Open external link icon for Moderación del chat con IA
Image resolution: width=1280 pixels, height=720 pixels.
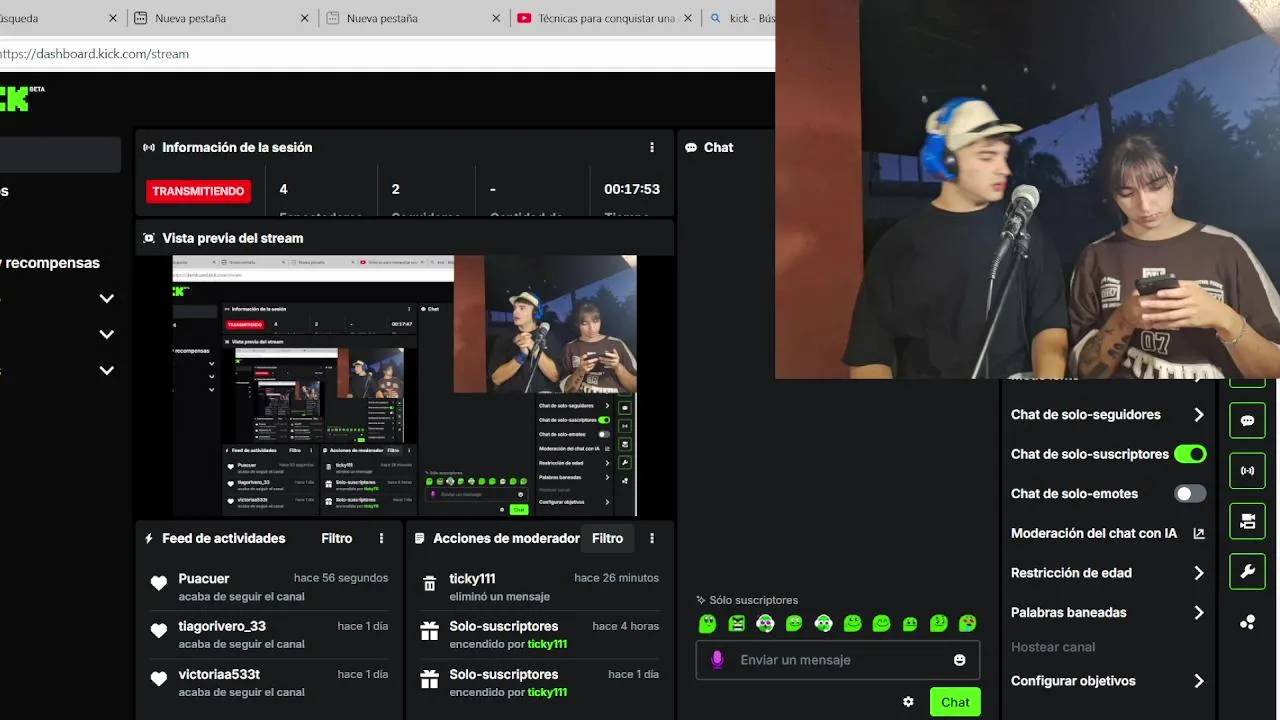click(1199, 534)
